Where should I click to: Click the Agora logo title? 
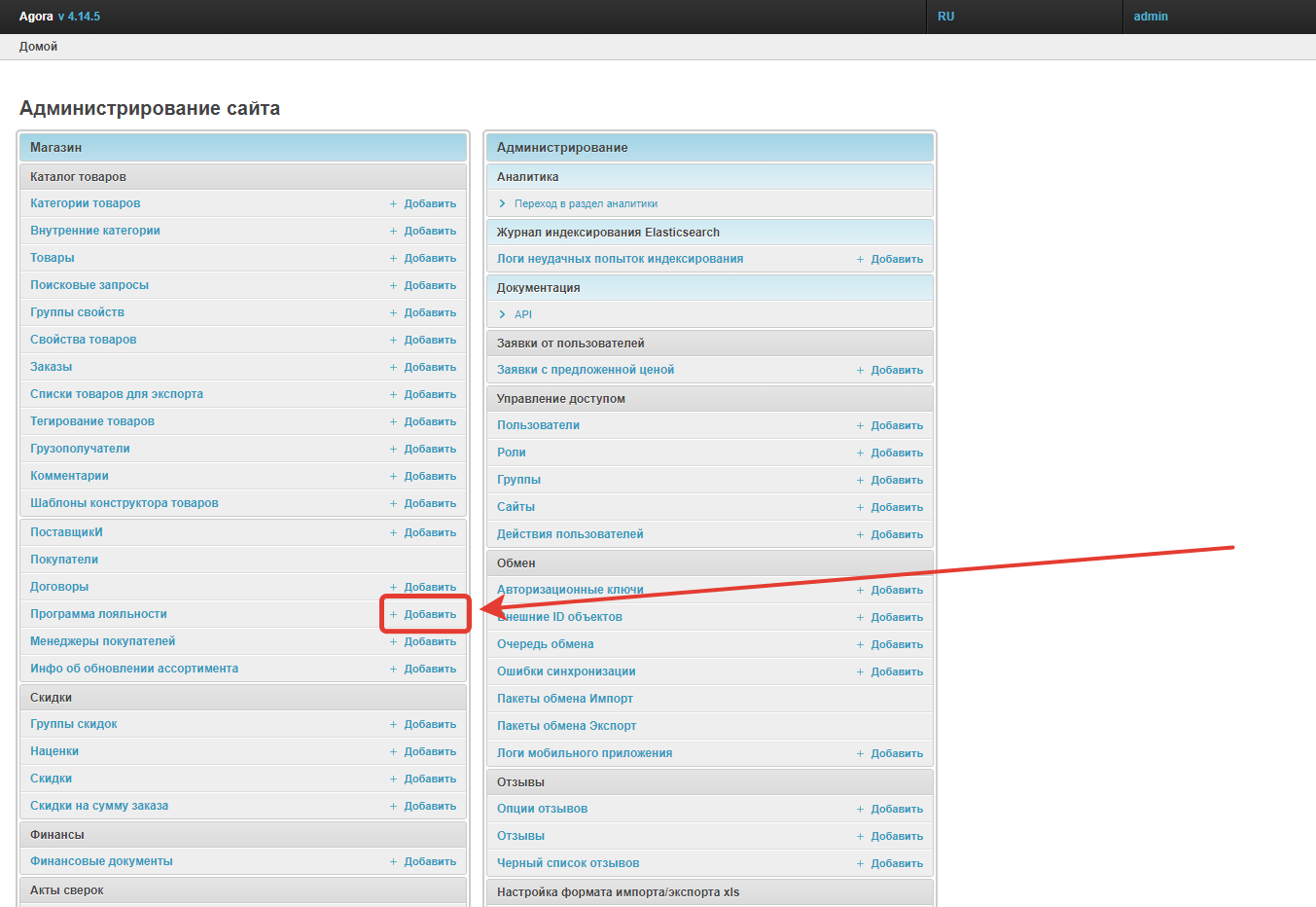(36, 17)
